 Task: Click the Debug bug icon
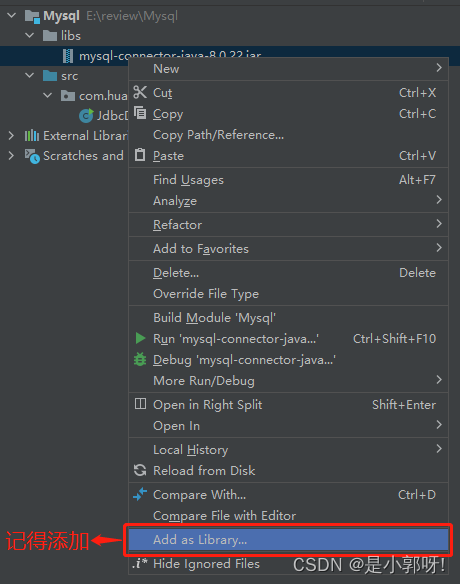coord(140,359)
